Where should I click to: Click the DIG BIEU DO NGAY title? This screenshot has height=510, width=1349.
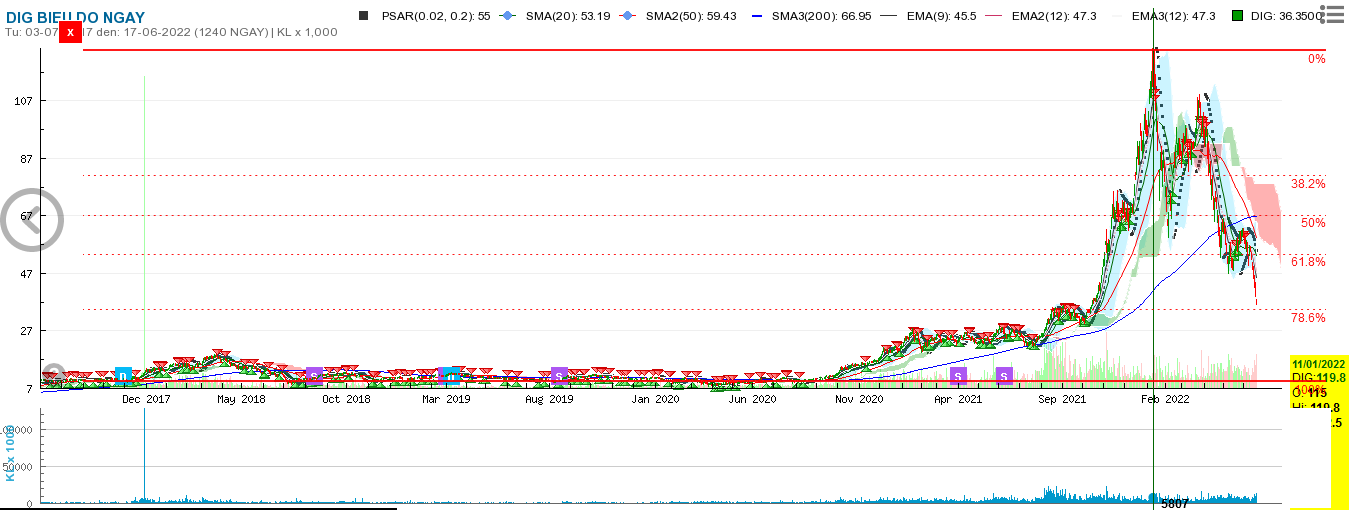[x=75, y=17]
